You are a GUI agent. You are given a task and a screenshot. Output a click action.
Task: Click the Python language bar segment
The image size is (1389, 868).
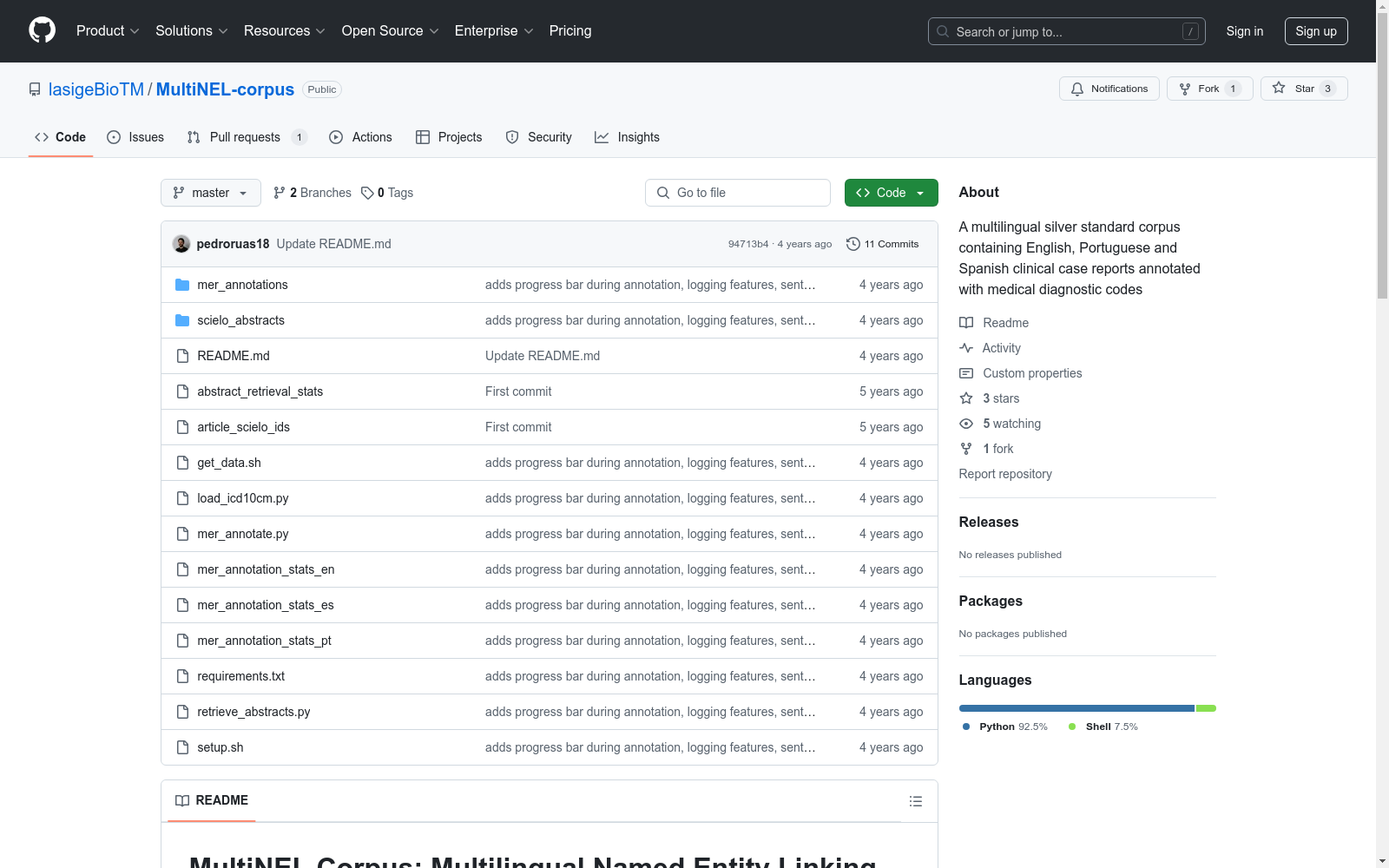click(x=1076, y=708)
